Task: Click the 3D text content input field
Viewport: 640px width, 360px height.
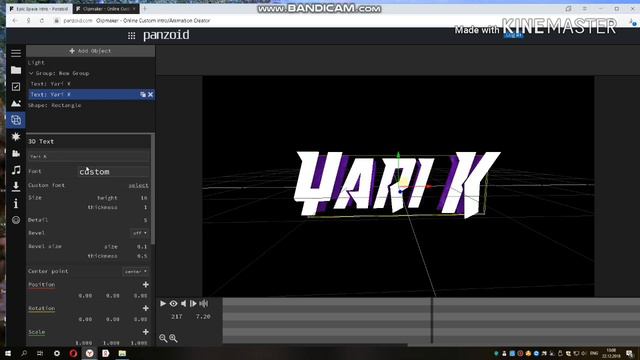Action: coord(89,156)
